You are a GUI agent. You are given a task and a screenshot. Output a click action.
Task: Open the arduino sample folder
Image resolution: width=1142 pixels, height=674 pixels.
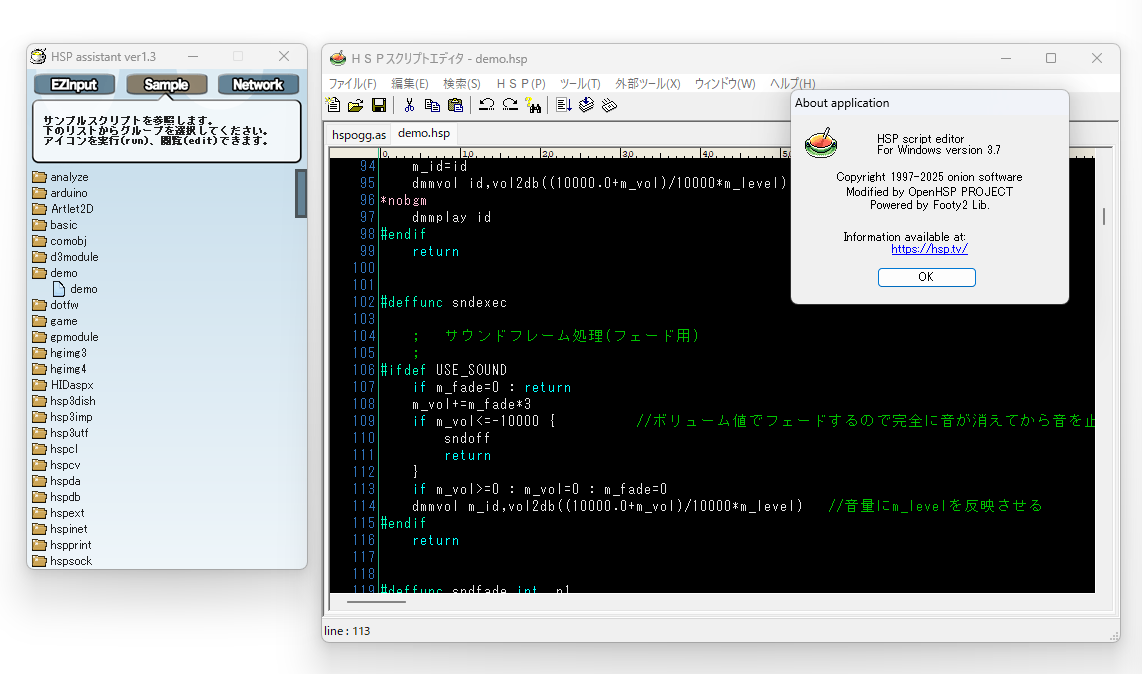(60, 193)
